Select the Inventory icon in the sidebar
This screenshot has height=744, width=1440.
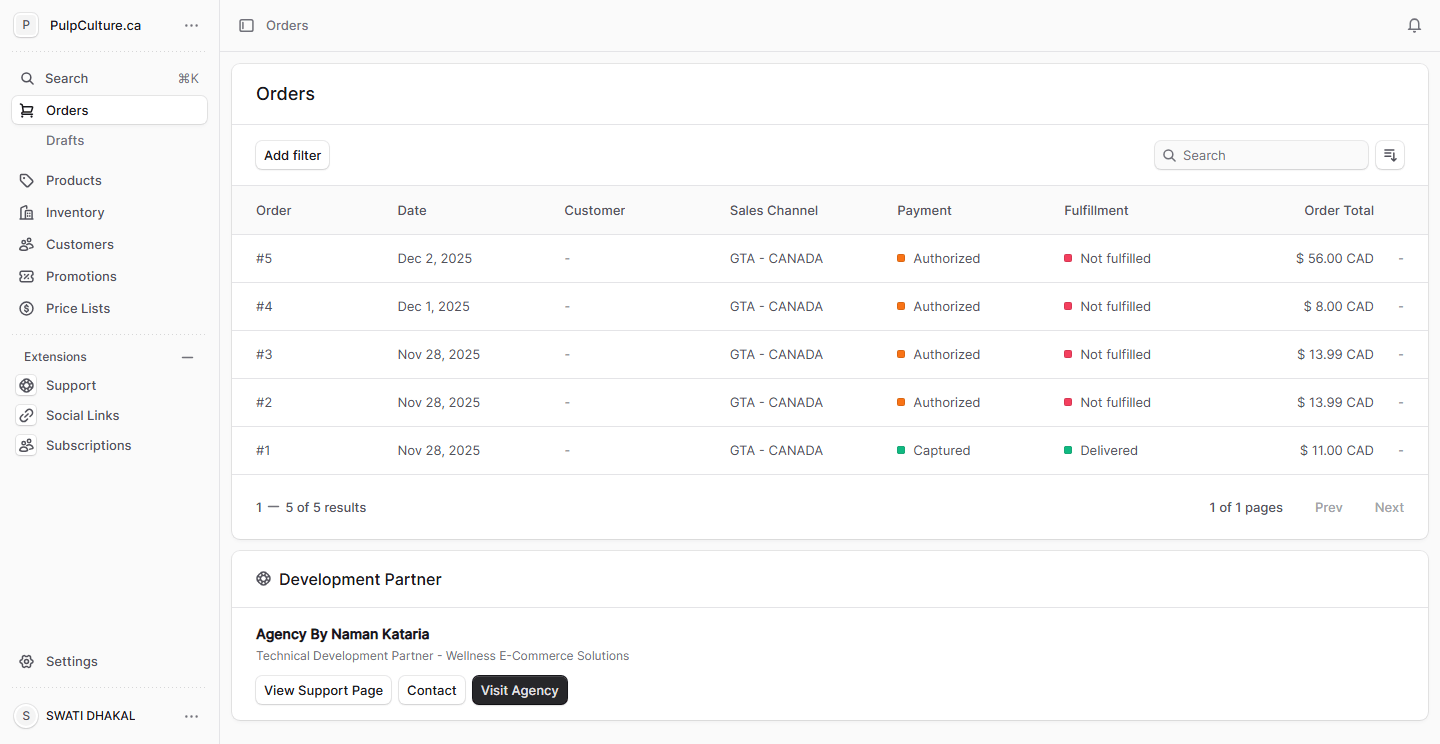pos(27,212)
